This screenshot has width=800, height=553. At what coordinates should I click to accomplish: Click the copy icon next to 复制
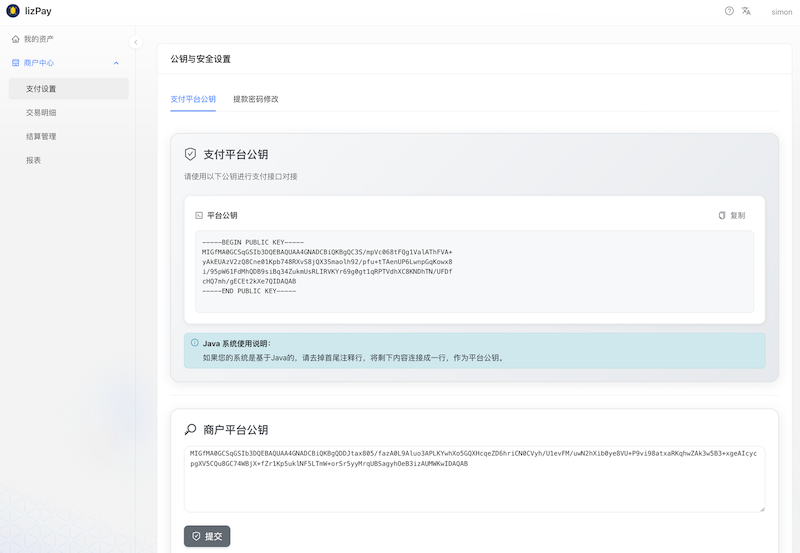click(722, 215)
